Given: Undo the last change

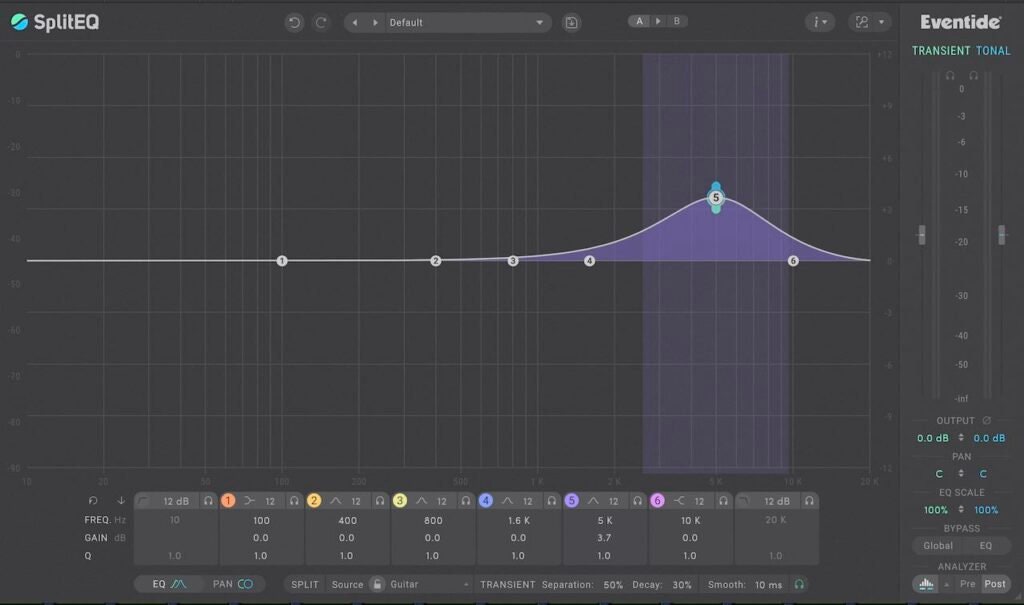Looking at the screenshot, I should pyautogui.click(x=294, y=22).
